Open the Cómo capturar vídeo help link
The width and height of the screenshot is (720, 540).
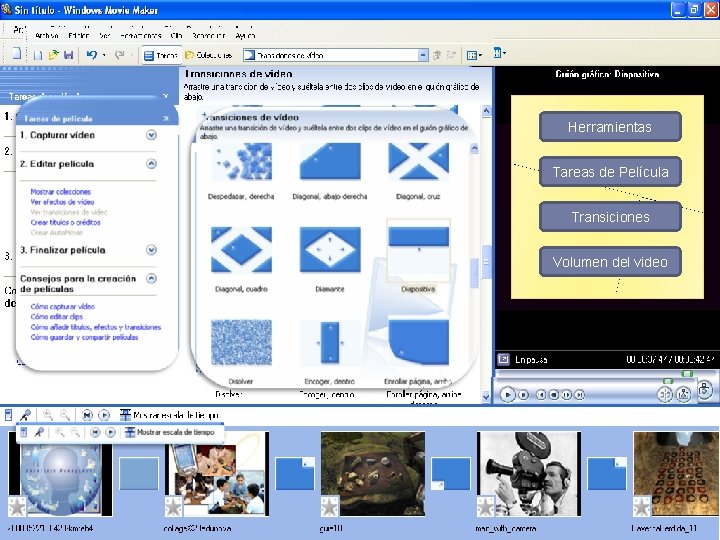point(62,306)
